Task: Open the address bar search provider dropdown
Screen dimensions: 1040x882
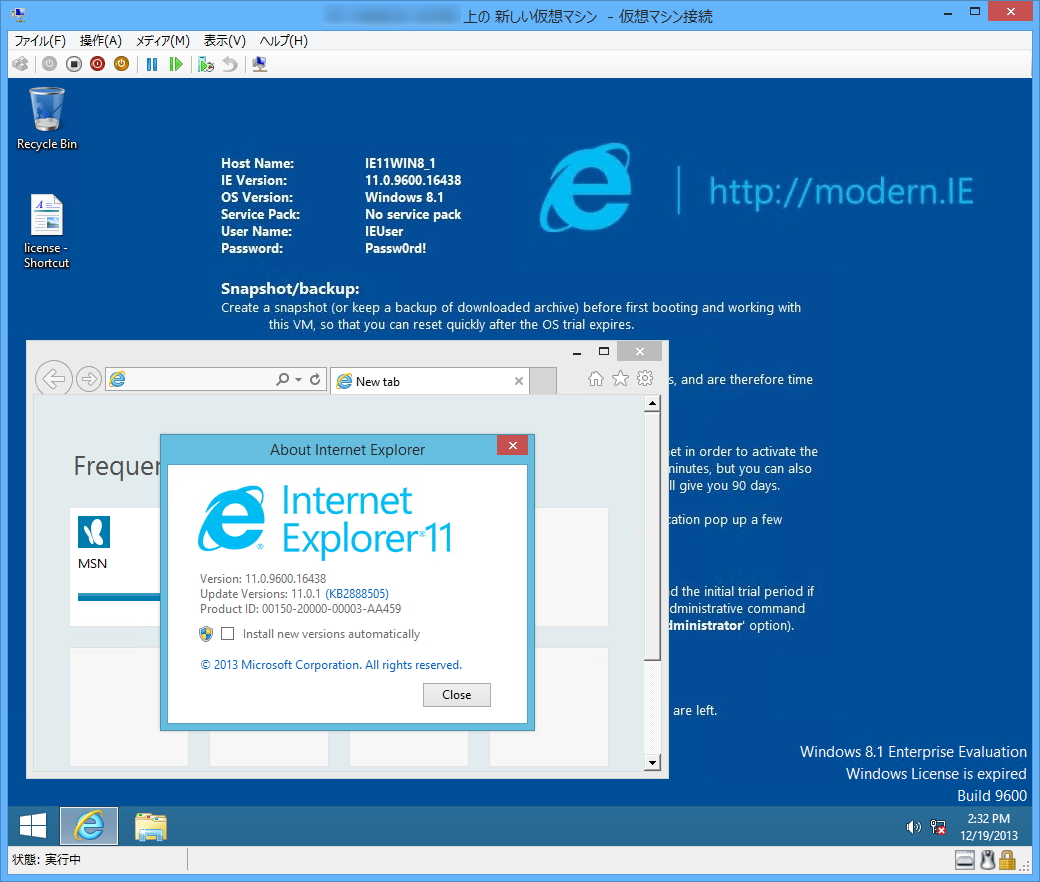Action: pos(296,378)
